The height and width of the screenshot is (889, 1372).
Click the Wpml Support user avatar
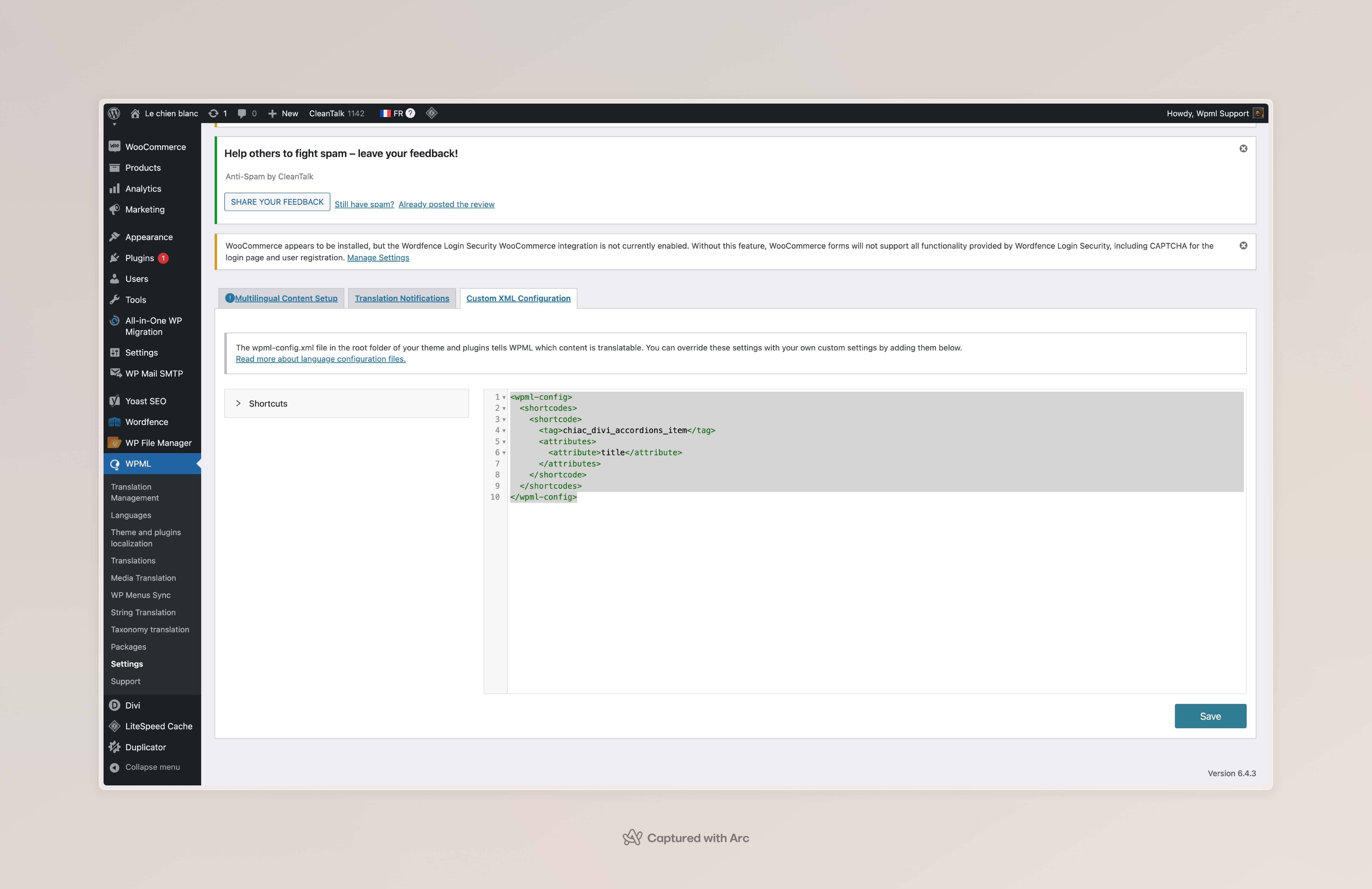click(x=1259, y=113)
